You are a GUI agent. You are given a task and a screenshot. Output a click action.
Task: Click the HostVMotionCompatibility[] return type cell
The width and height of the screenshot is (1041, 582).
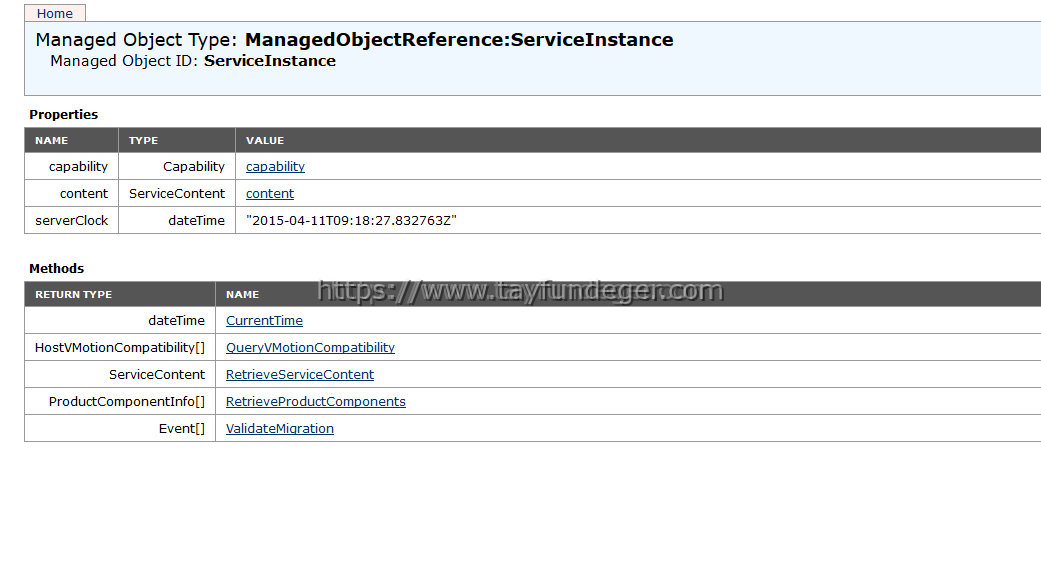[120, 348]
